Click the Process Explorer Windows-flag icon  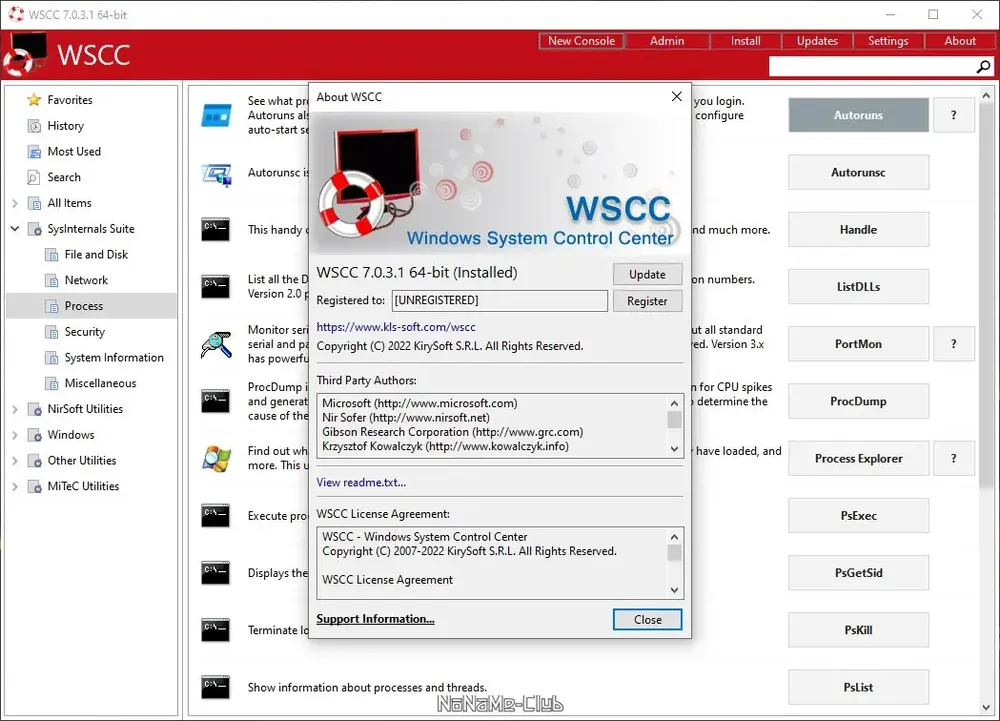(x=216, y=458)
